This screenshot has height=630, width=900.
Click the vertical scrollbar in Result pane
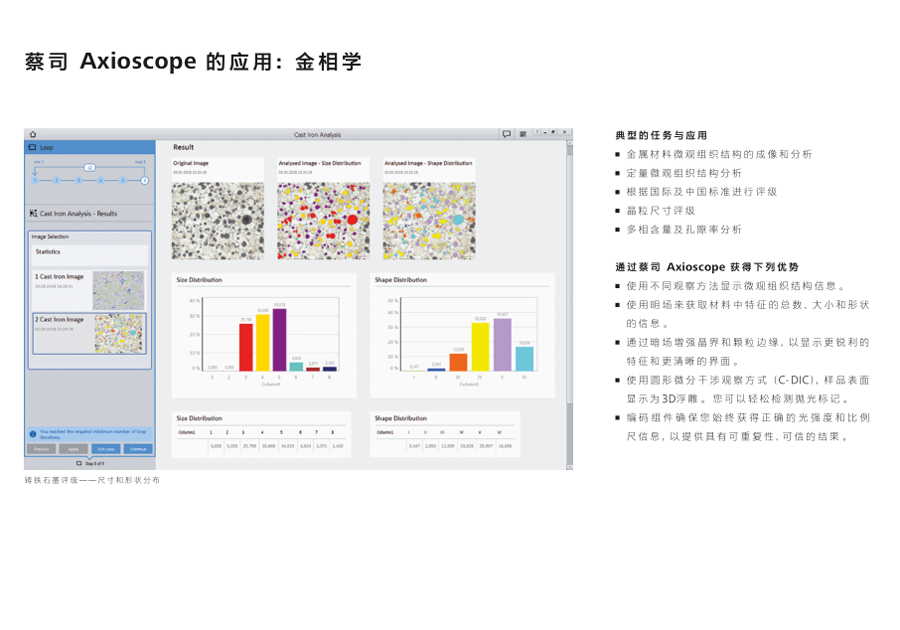point(569,300)
